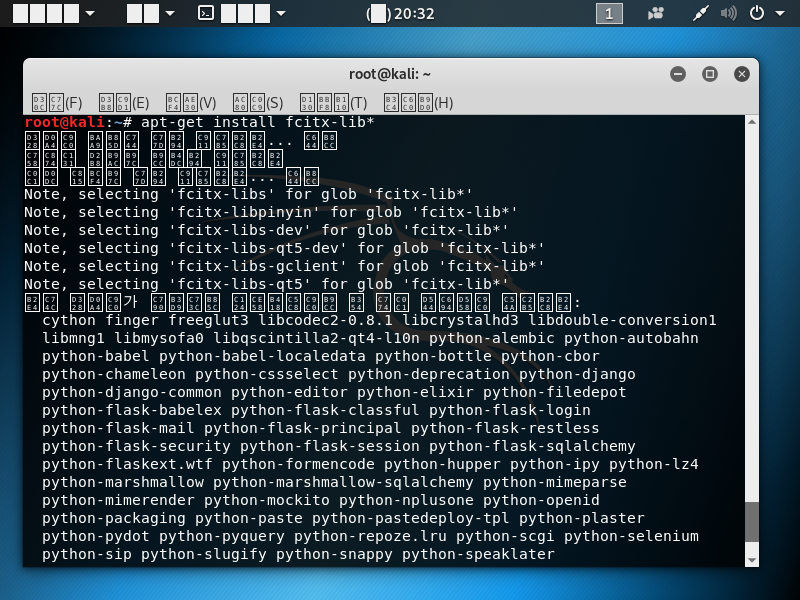Close the root@kali terminal window
This screenshot has height=600, width=800.
point(742,74)
